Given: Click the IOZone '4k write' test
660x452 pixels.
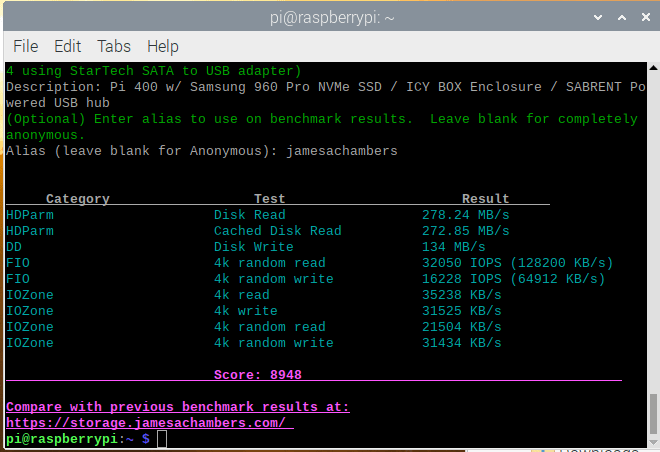Looking at the screenshot, I should [x=245, y=311].
